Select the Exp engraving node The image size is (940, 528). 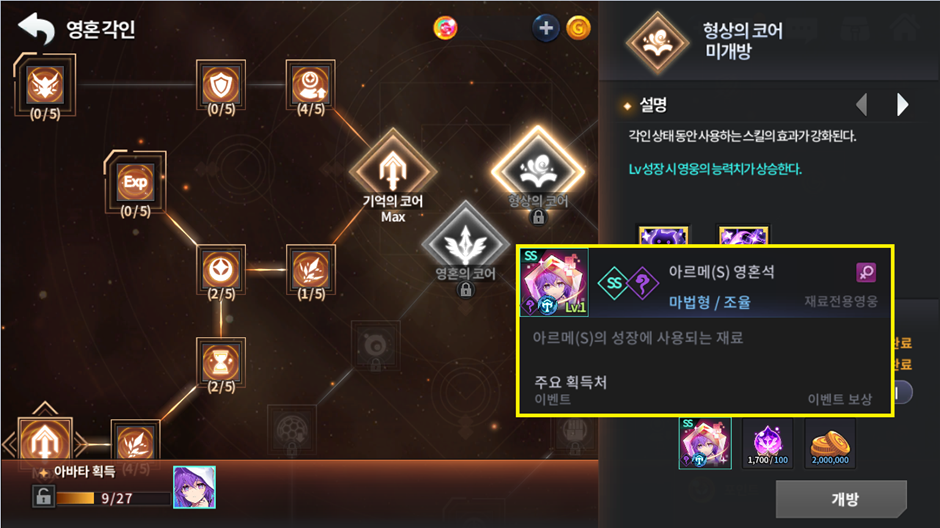click(x=135, y=181)
